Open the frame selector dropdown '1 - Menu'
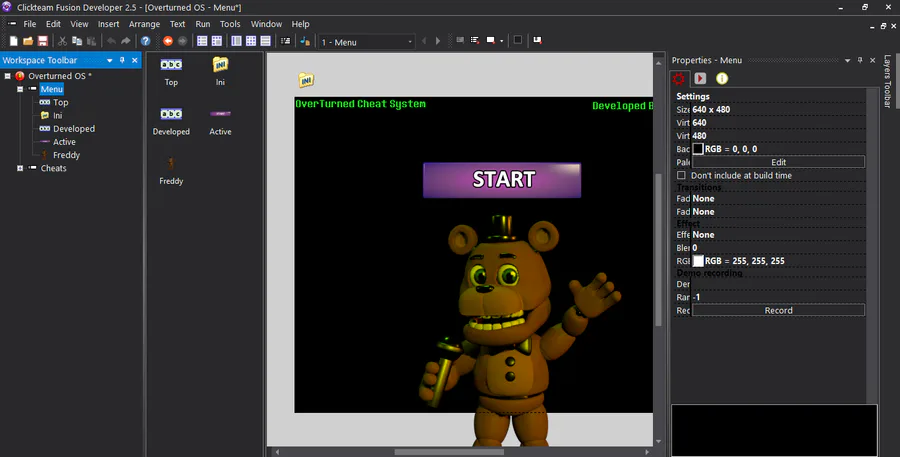Screen dimensions: 900x457 click(x=367, y=42)
